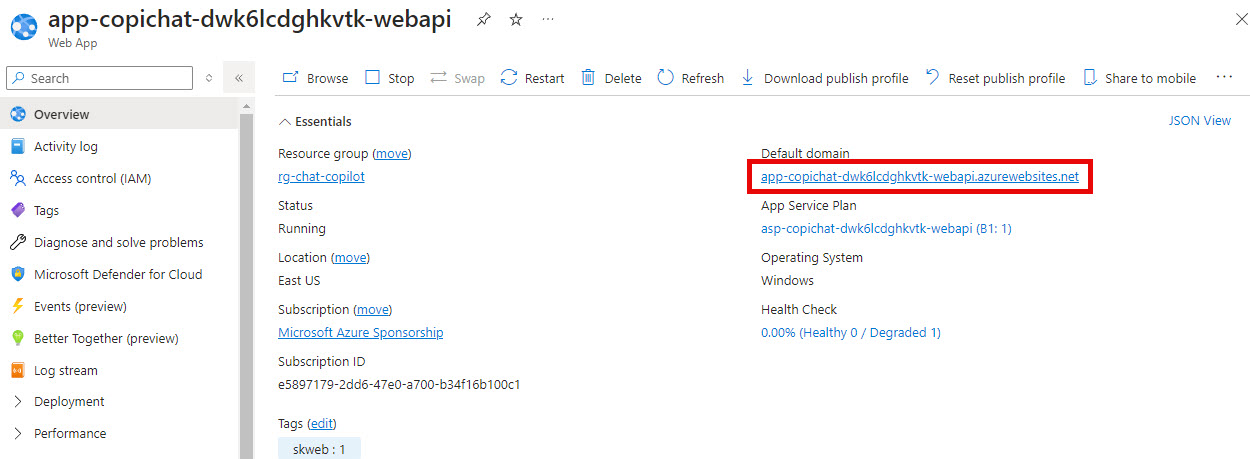Expand the Performance section
The height and width of the screenshot is (459, 1250).
(120, 433)
